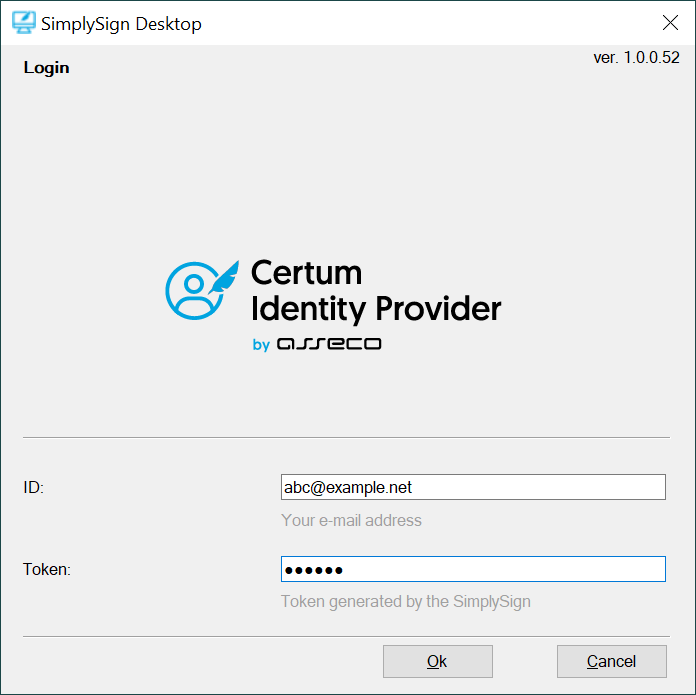696x695 pixels.
Task: Click the version text ver. 1.0.0.52
Action: 636,58
